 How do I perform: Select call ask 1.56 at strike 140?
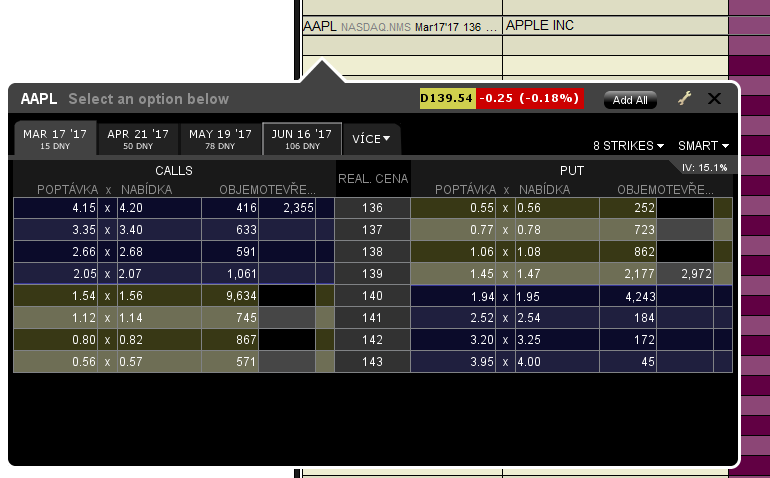[x=159, y=296]
